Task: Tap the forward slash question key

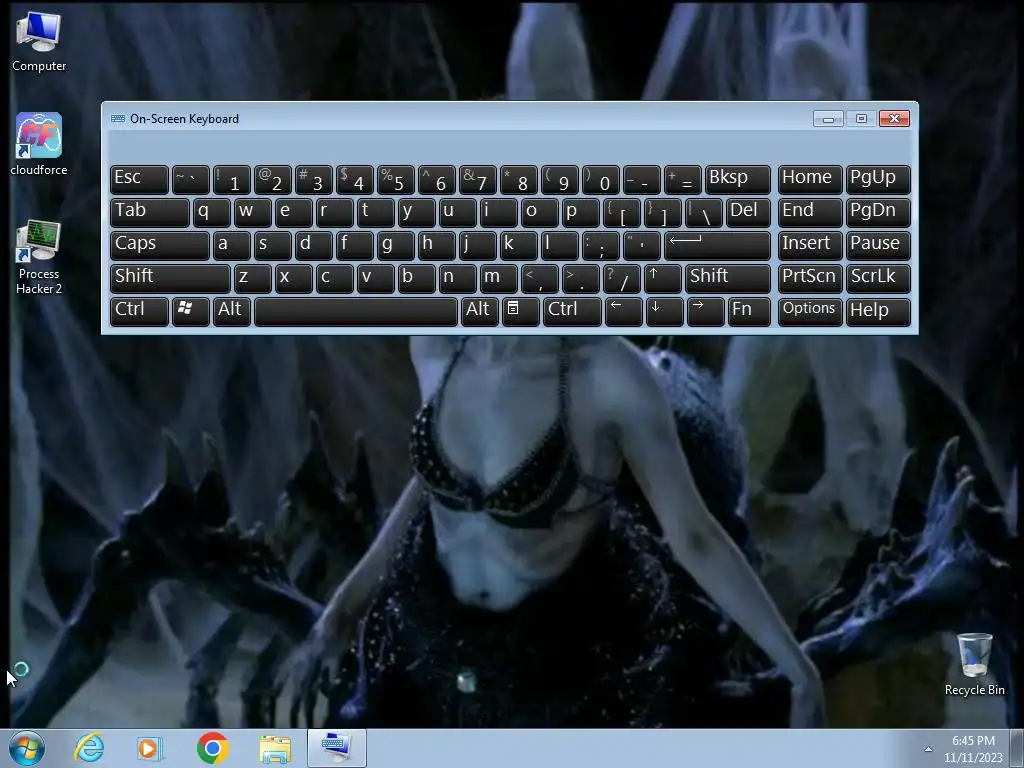Action: click(x=622, y=278)
